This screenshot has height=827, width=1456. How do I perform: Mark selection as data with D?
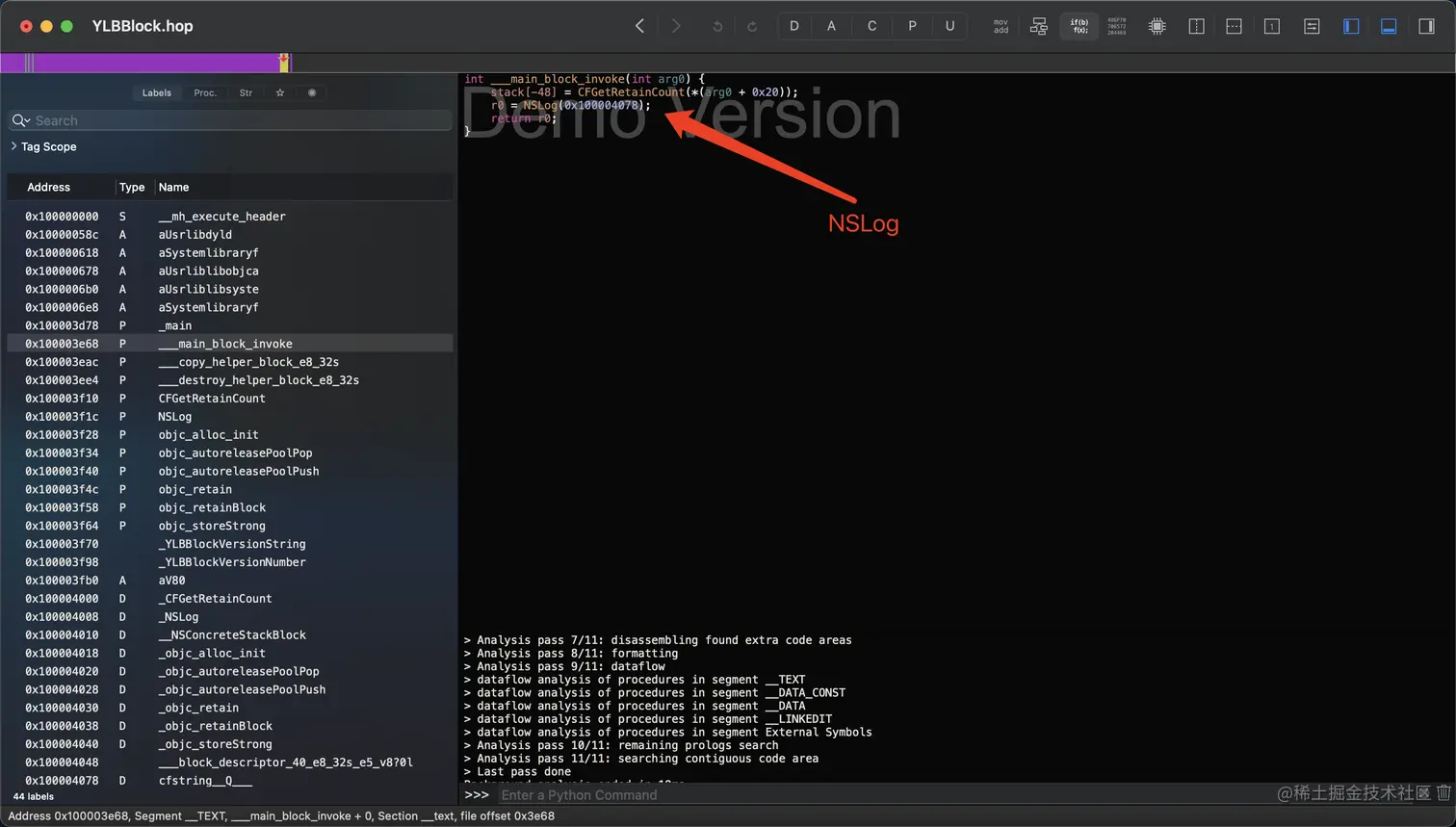[x=794, y=26]
